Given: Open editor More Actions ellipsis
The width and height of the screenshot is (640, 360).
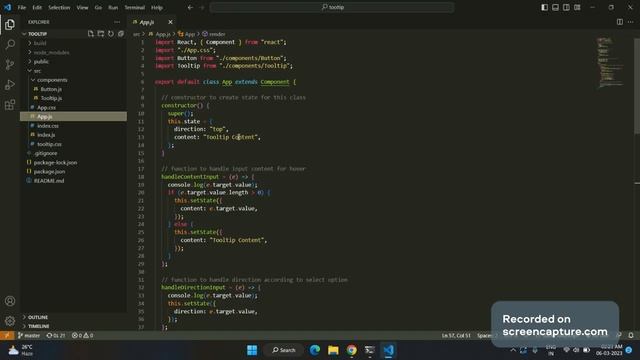Looking at the screenshot, I should [x=631, y=22].
